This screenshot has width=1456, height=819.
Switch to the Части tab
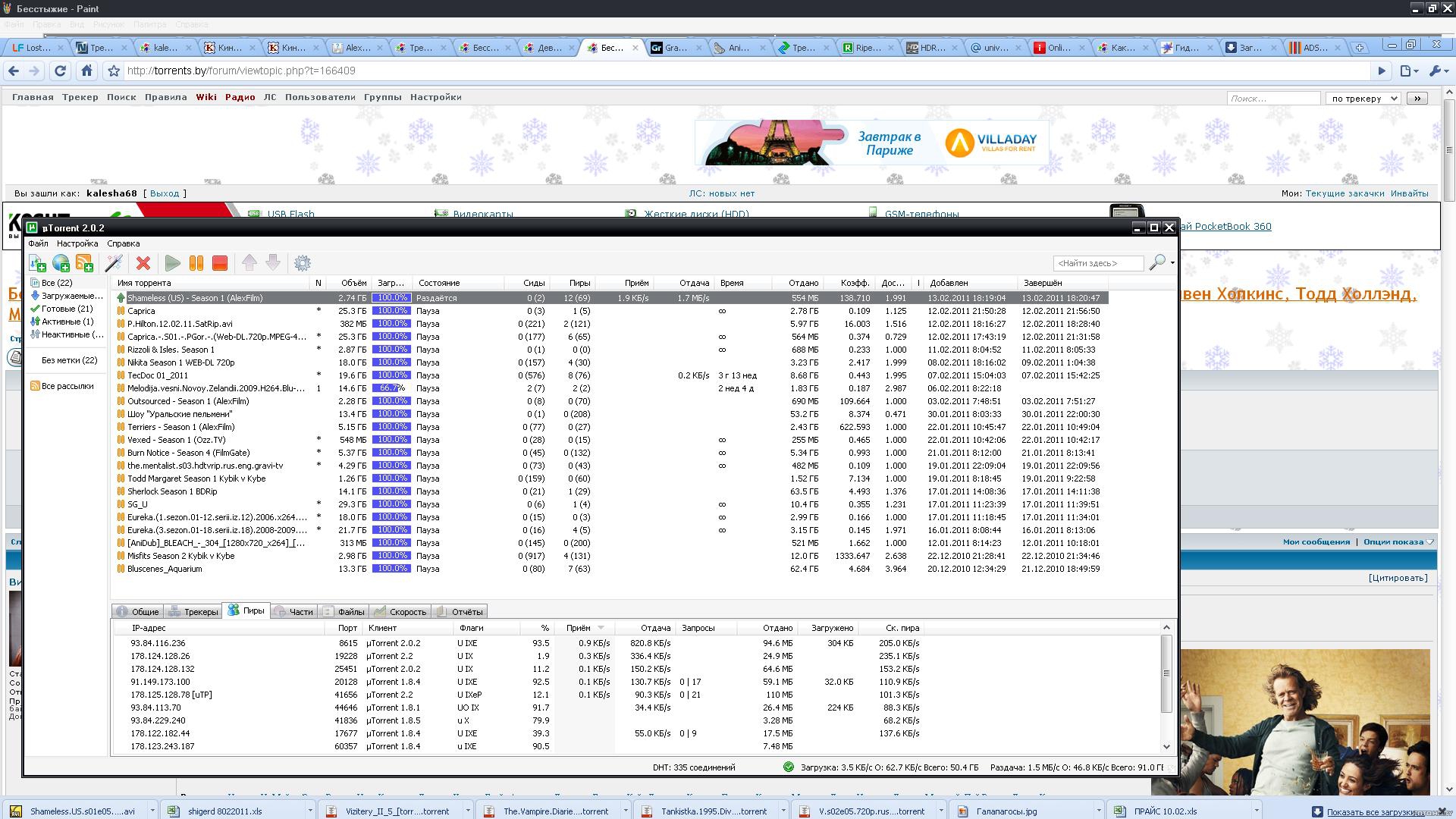pos(293,612)
